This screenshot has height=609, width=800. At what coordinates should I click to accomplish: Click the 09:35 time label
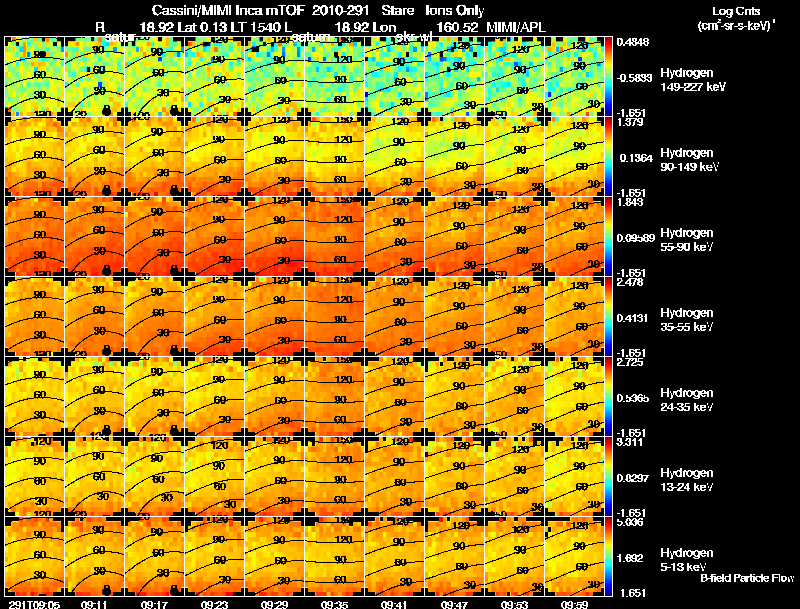pos(334,604)
